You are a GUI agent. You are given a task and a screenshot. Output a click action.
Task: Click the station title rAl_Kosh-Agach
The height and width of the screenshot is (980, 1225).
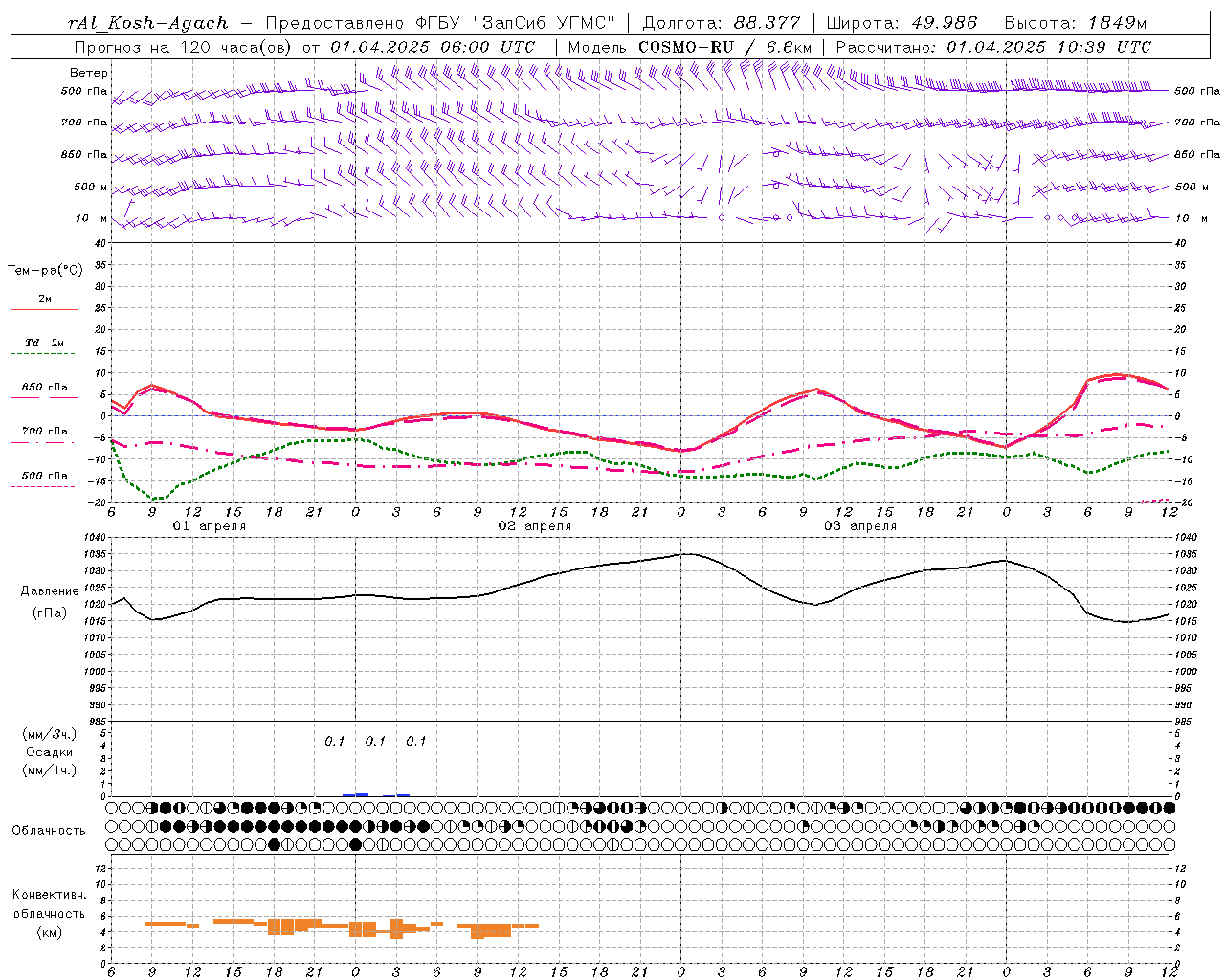pyautogui.click(x=148, y=23)
